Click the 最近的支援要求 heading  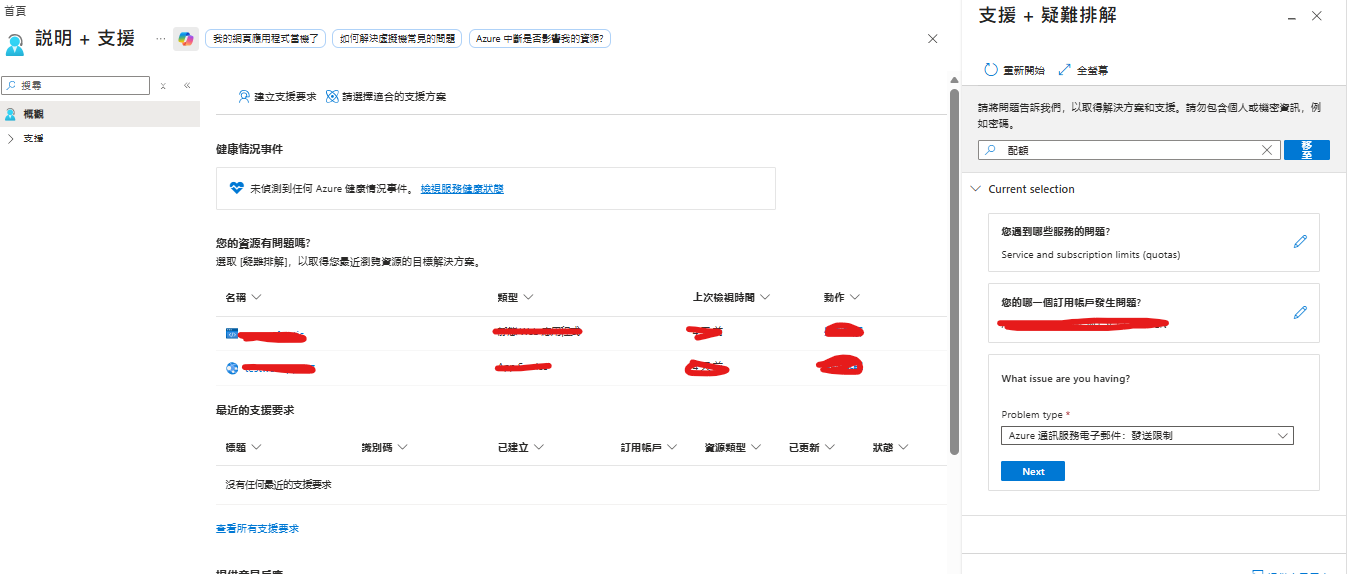click(255, 411)
